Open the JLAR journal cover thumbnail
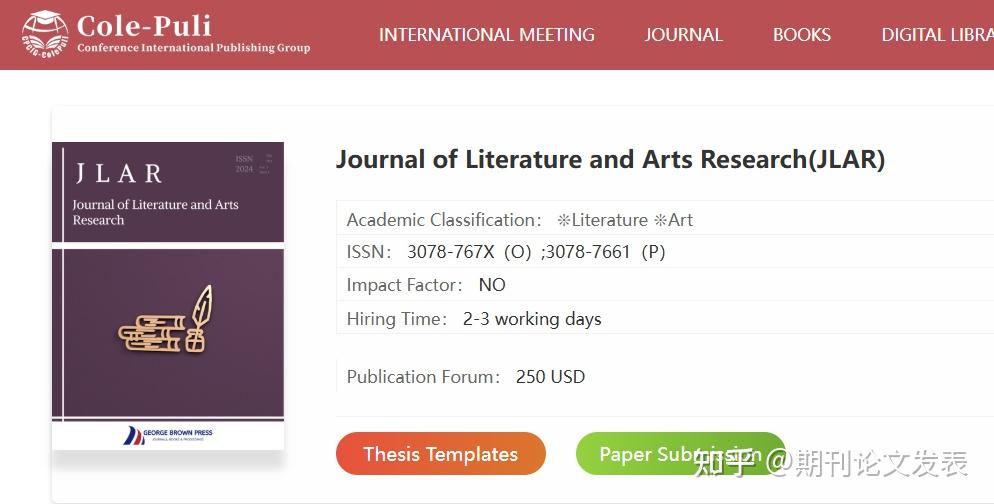This screenshot has width=994, height=504. (168, 296)
